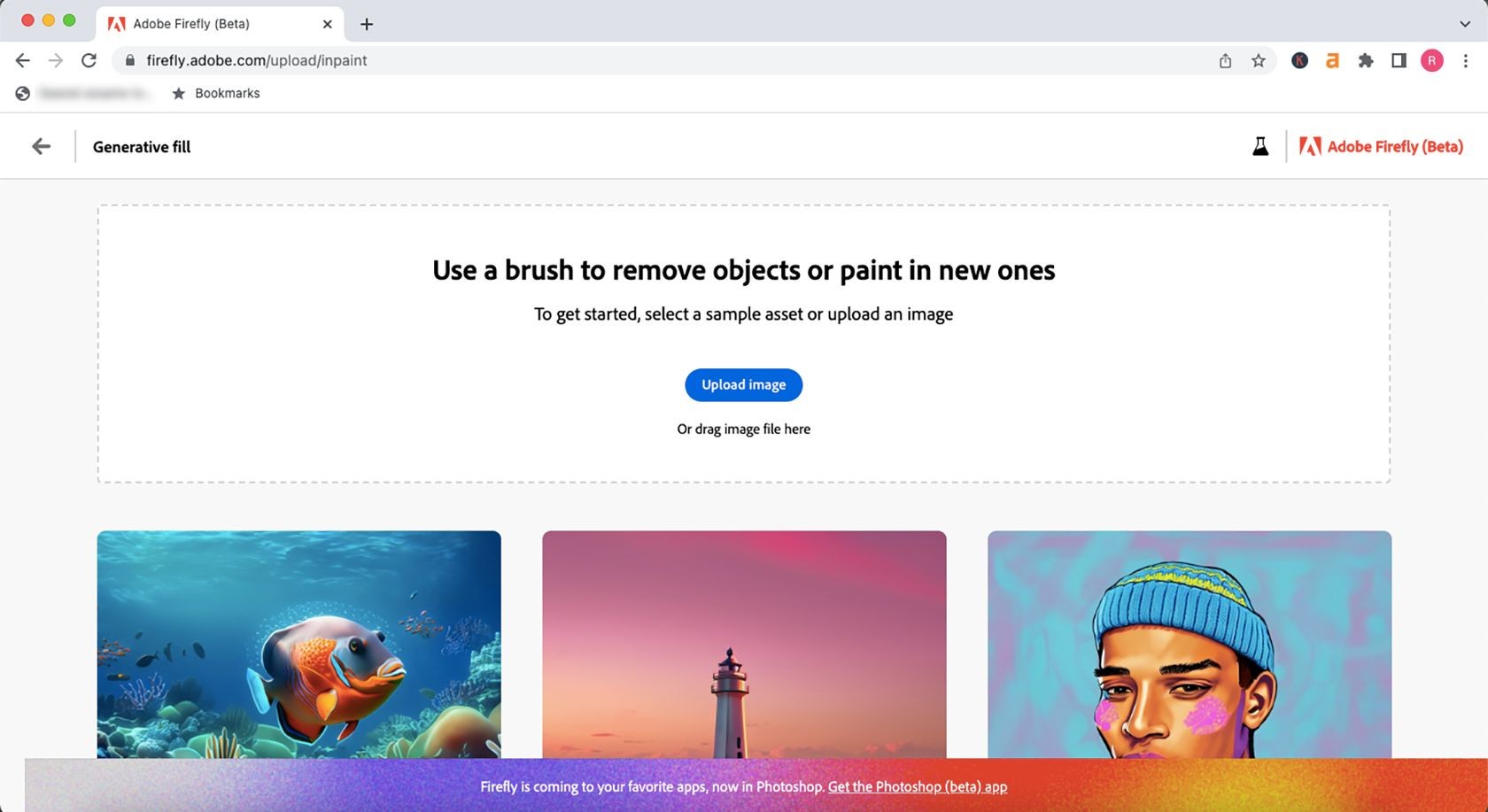This screenshot has width=1488, height=812.
Task: Click the 'To get started, select a sample' text
Action: [743, 314]
